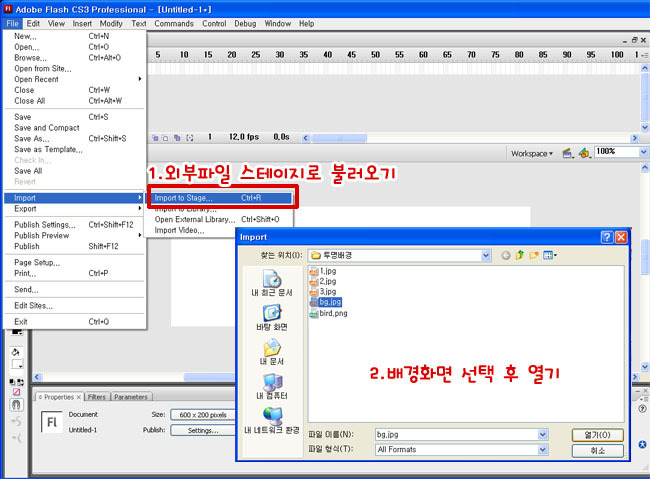
Task: Open the fill color swatch in toolbar
Action: [x=17, y=364]
